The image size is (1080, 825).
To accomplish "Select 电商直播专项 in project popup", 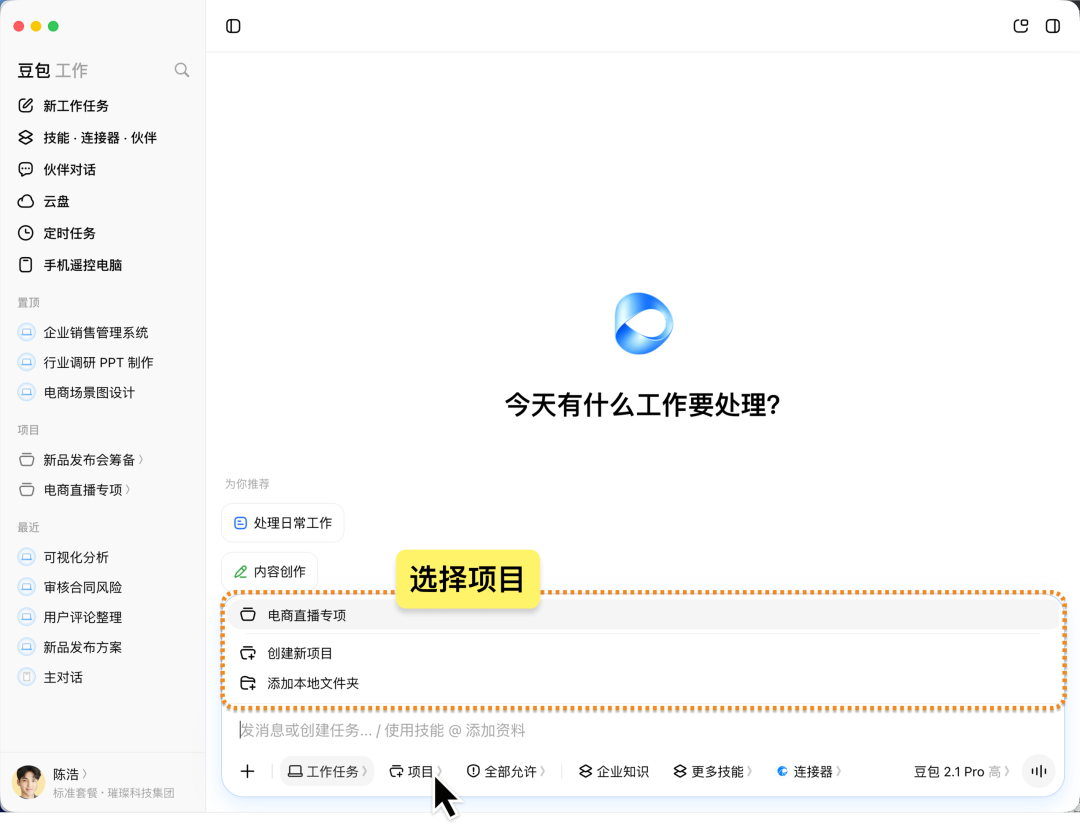I will click(642, 615).
